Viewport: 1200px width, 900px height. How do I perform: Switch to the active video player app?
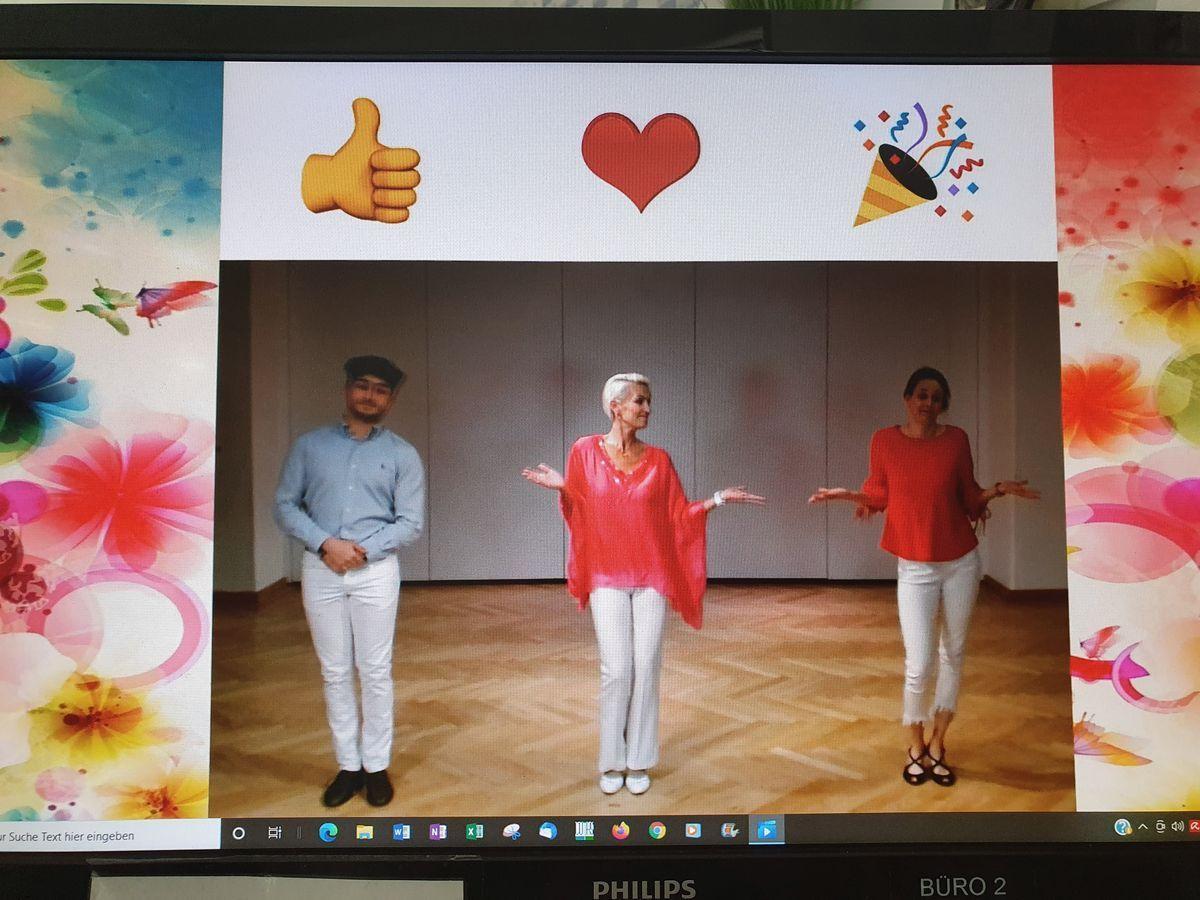[766, 829]
